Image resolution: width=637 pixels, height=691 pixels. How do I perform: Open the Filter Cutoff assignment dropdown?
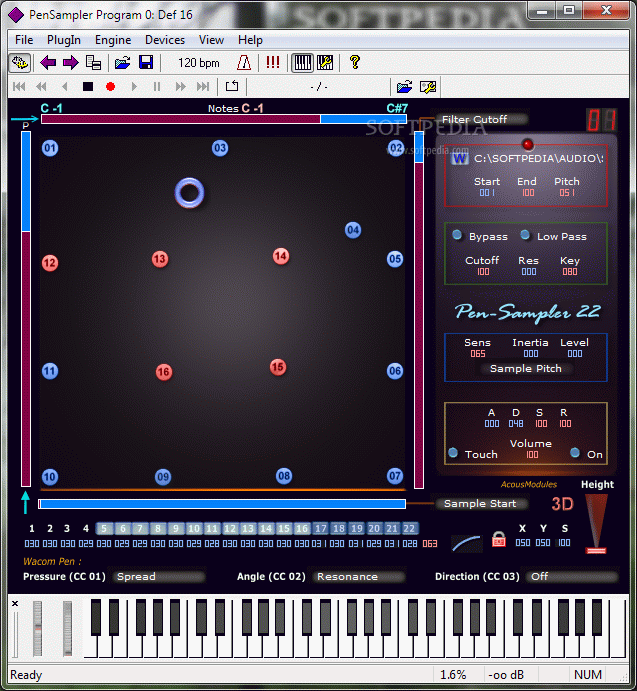[x=482, y=119]
